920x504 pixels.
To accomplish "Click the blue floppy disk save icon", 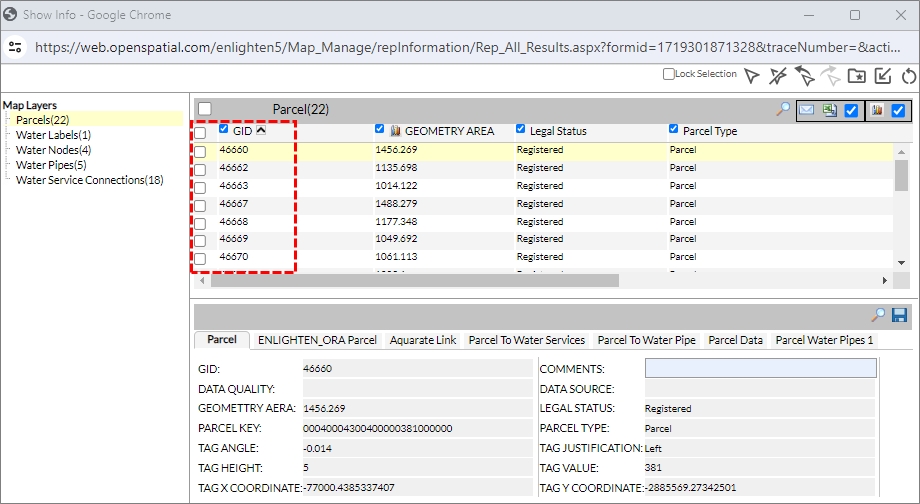I will click(x=899, y=315).
